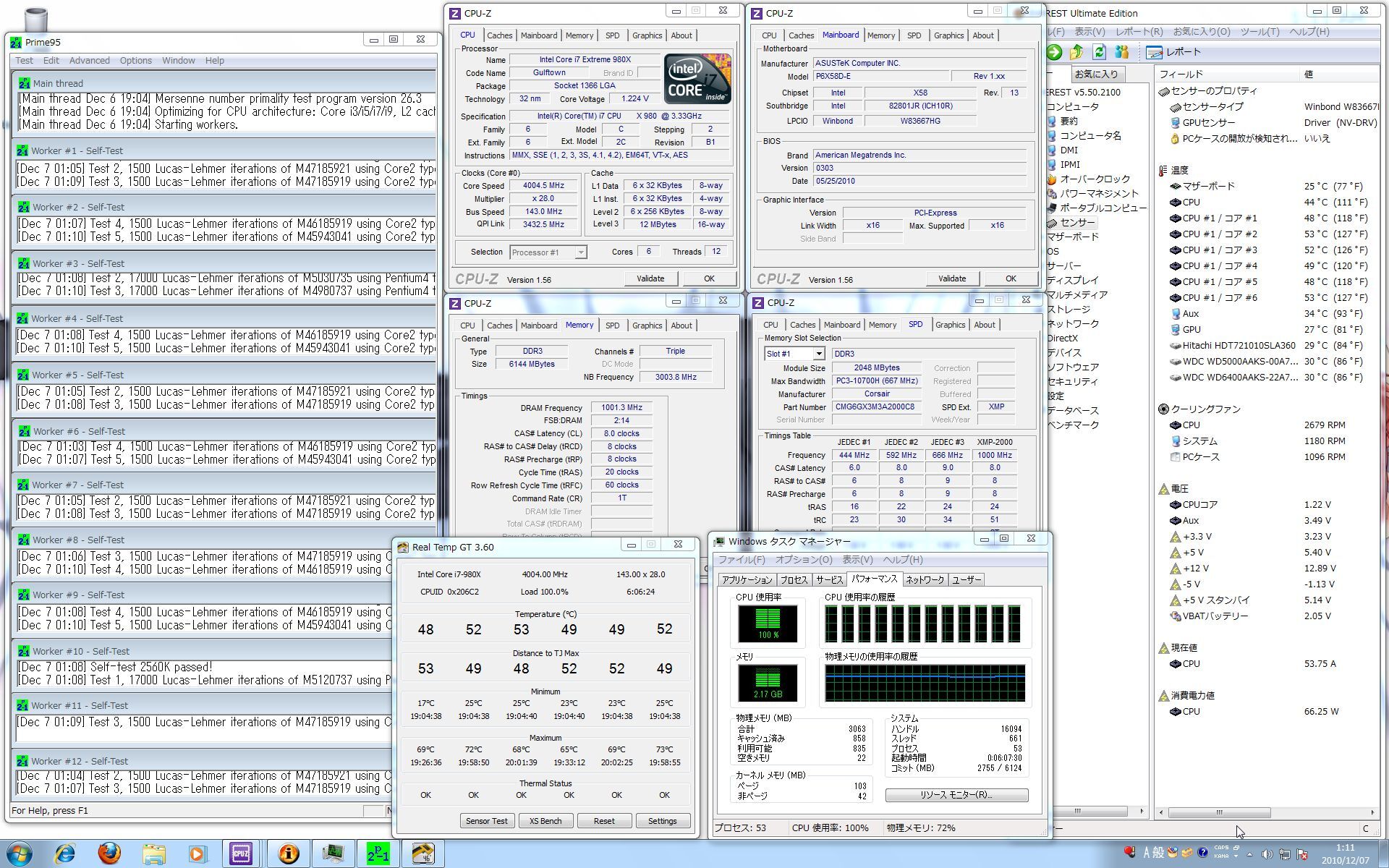Viewport: 1389px width, 868px height.
Task: Click the EVEREST Refresh toolbar icon
Action: (x=1100, y=52)
